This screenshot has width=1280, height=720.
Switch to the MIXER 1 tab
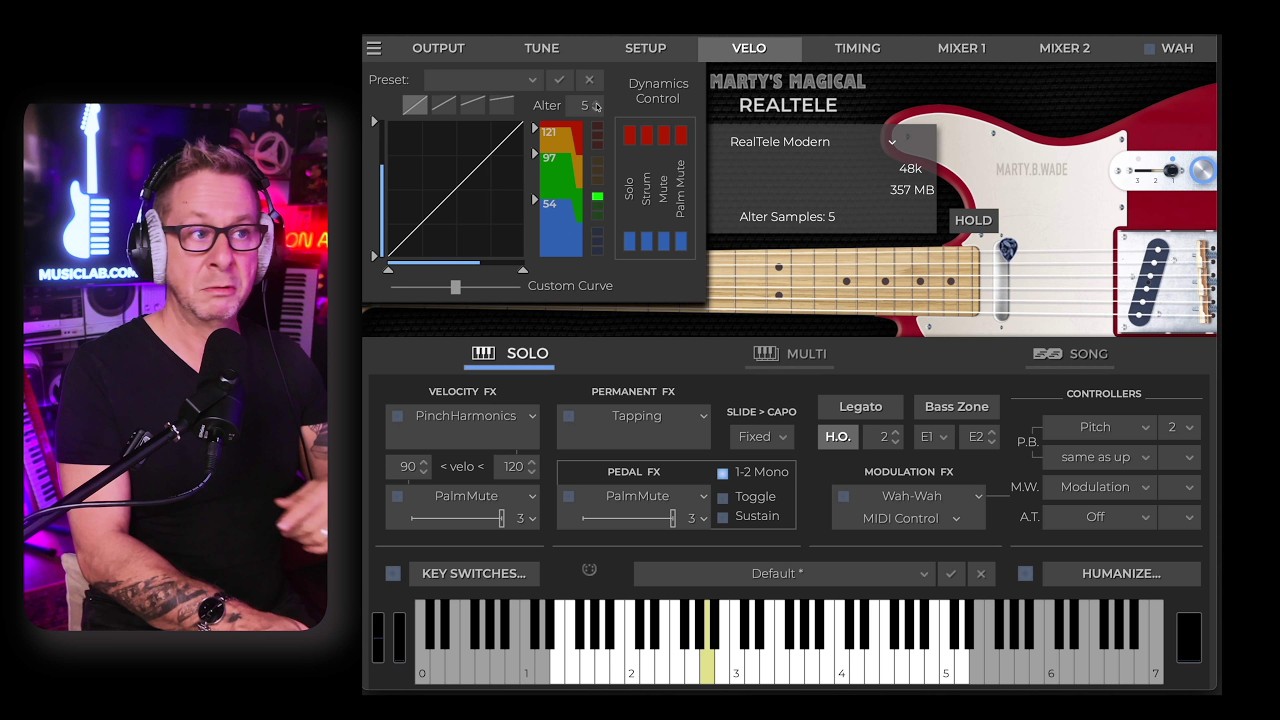(961, 48)
